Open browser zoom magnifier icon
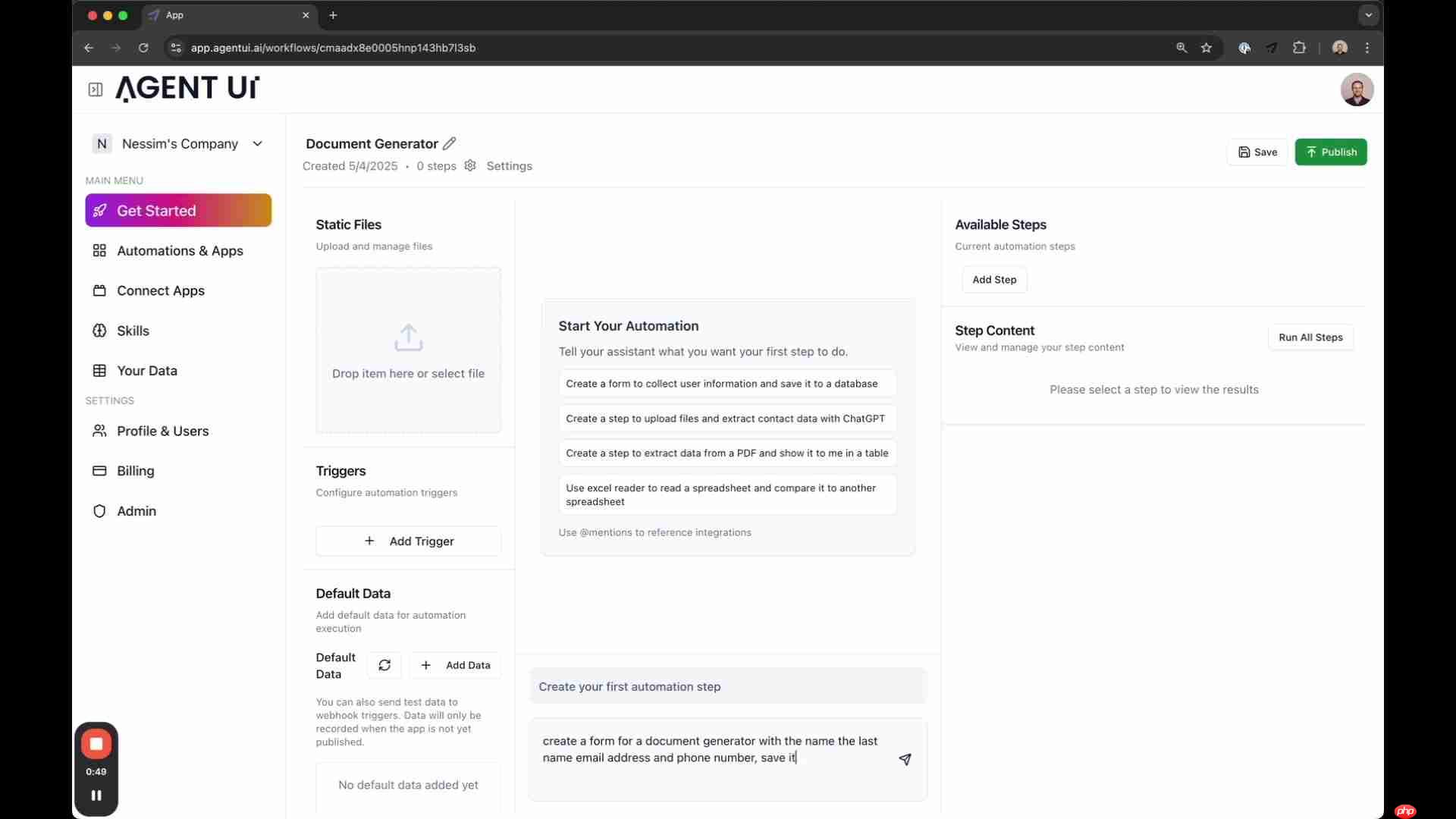The image size is (1456, 819). [1181, 48]
